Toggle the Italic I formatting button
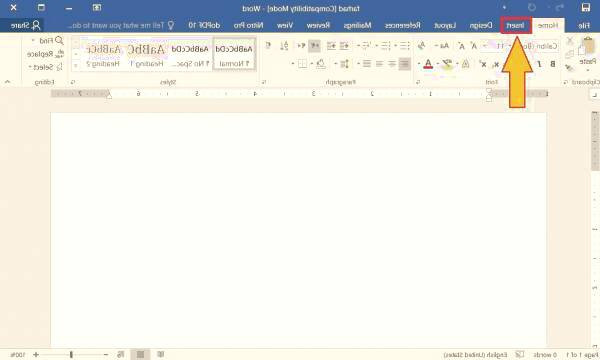Screen dimensions: 600x360 [x=539, y=64]
